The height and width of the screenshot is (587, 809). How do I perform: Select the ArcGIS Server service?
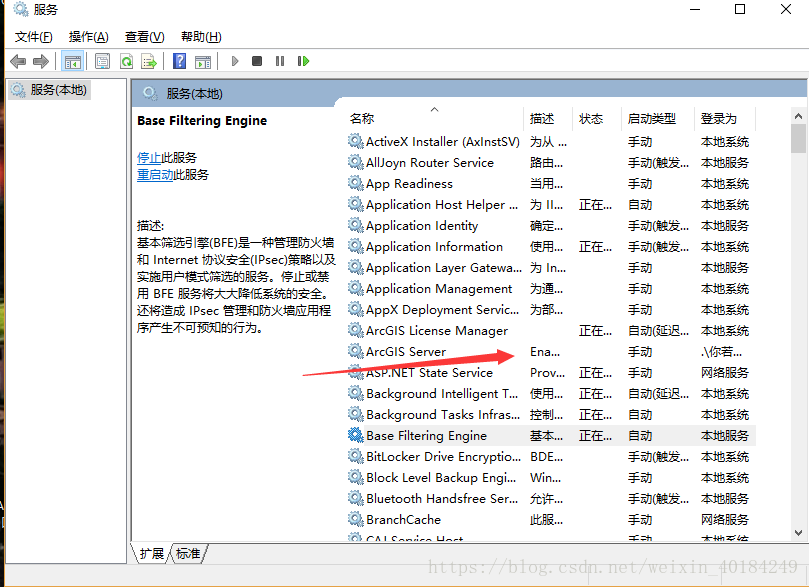click(x=551, y=352)
